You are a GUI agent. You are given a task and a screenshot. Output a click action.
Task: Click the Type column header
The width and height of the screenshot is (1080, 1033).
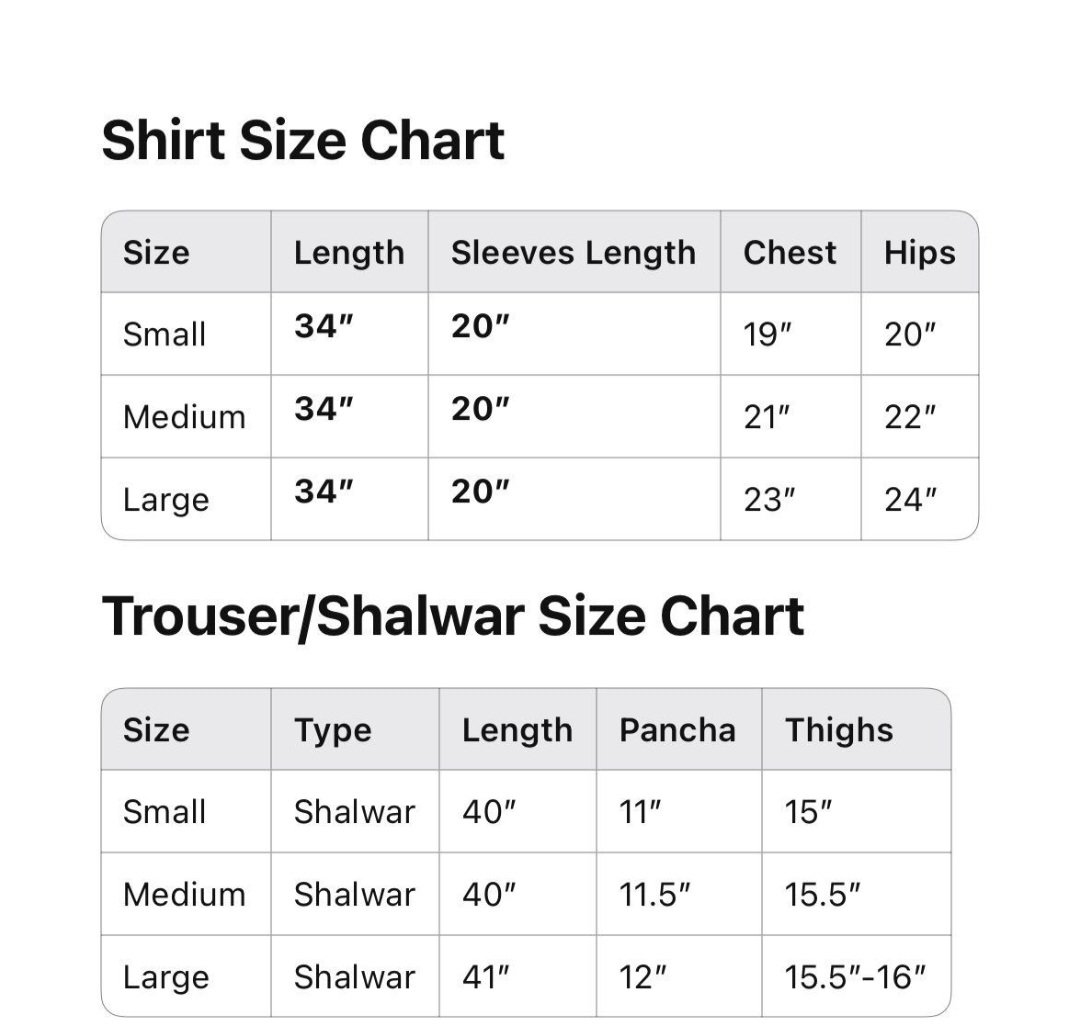pyautogui.click(x=332, y=730)
